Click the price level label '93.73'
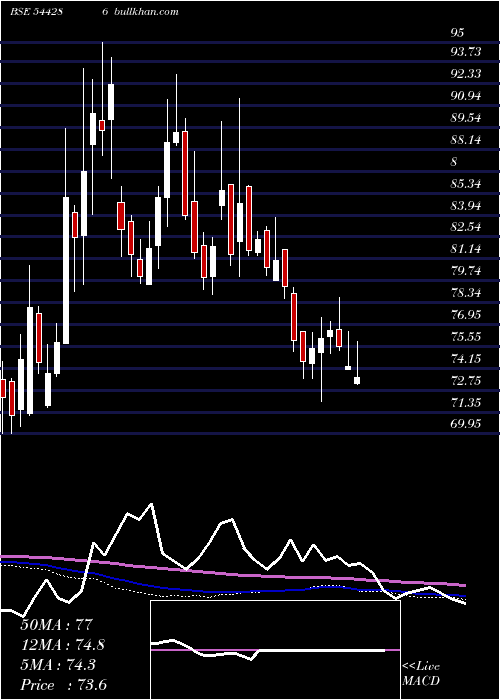This screenshot has height=700, width=500. [466, 52]
